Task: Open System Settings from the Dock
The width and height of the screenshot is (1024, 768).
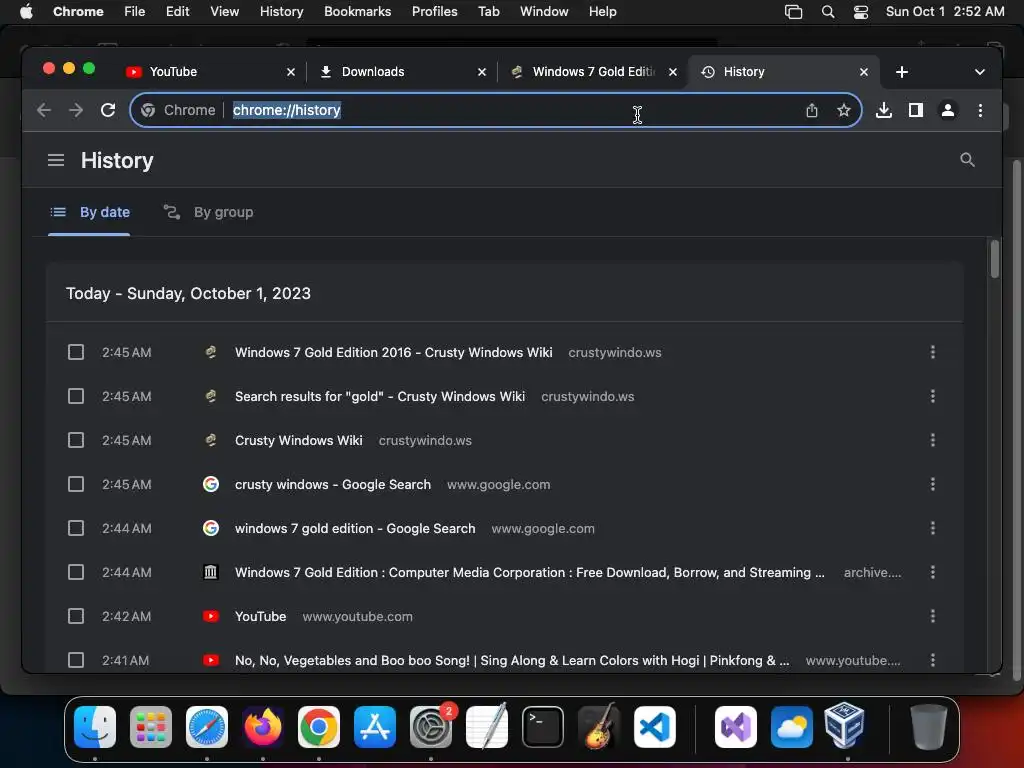Action: point(431,727)
